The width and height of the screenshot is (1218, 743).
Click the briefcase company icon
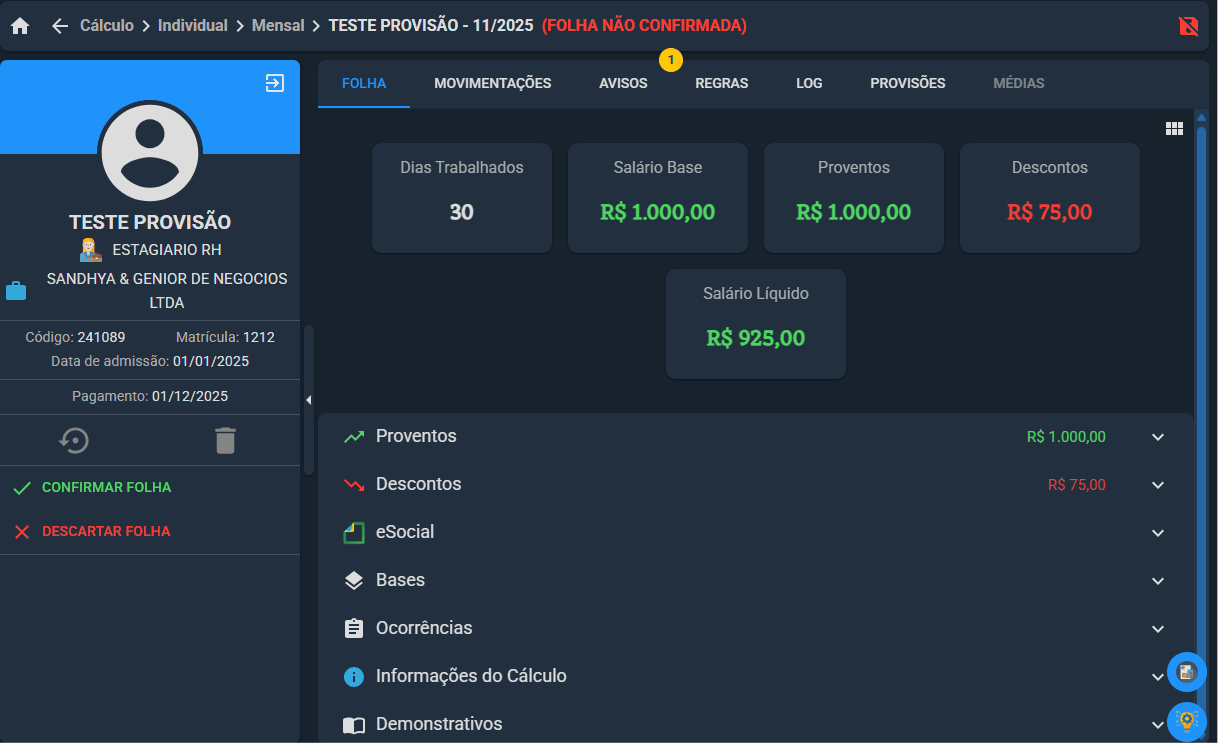(16, 291)
